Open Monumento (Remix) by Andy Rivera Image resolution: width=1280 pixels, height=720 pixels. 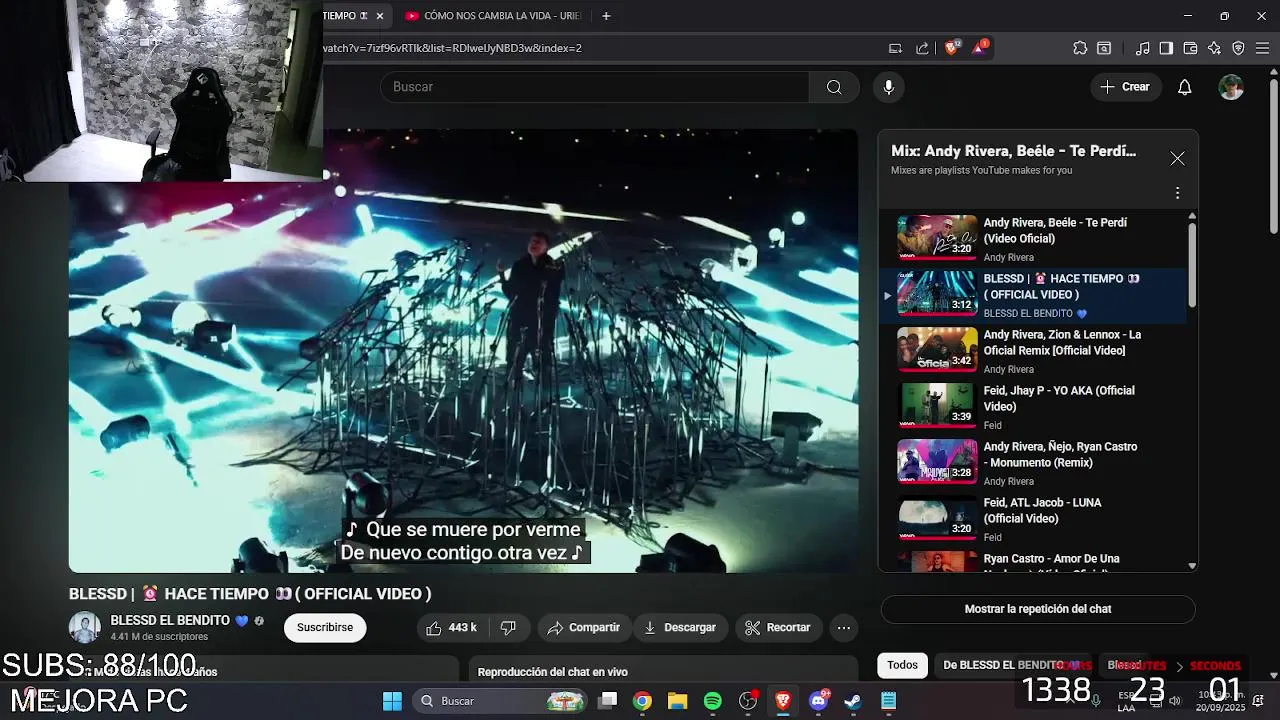tap(1036, 462)
